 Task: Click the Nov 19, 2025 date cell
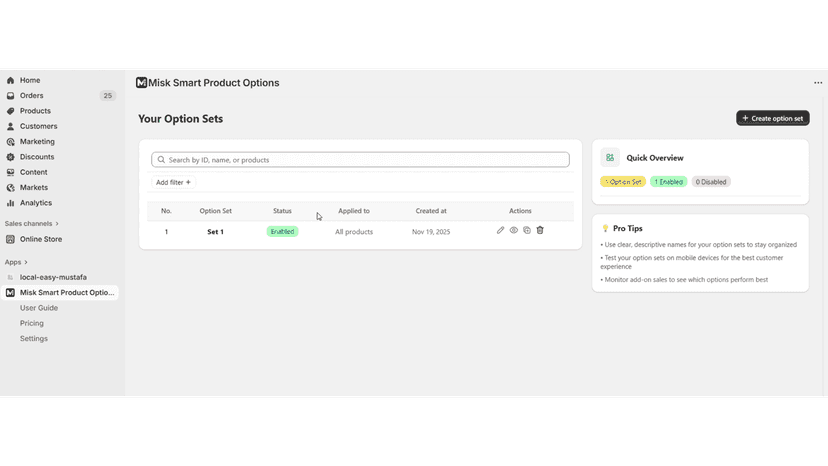tap(431, 232)
